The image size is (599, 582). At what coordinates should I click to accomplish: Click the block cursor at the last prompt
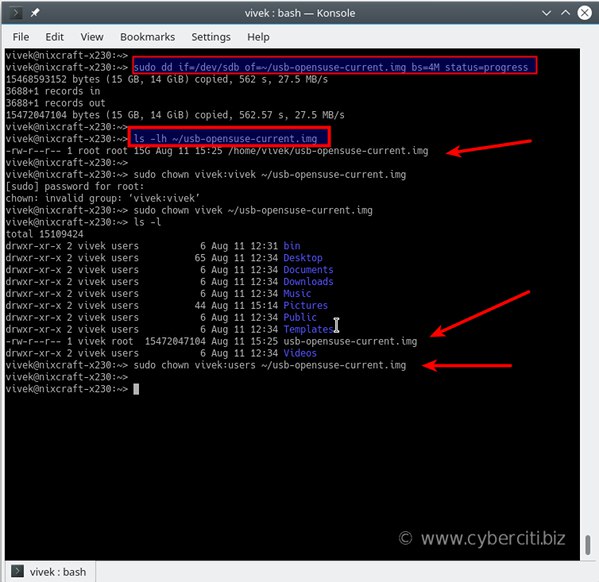pos(136,389)
